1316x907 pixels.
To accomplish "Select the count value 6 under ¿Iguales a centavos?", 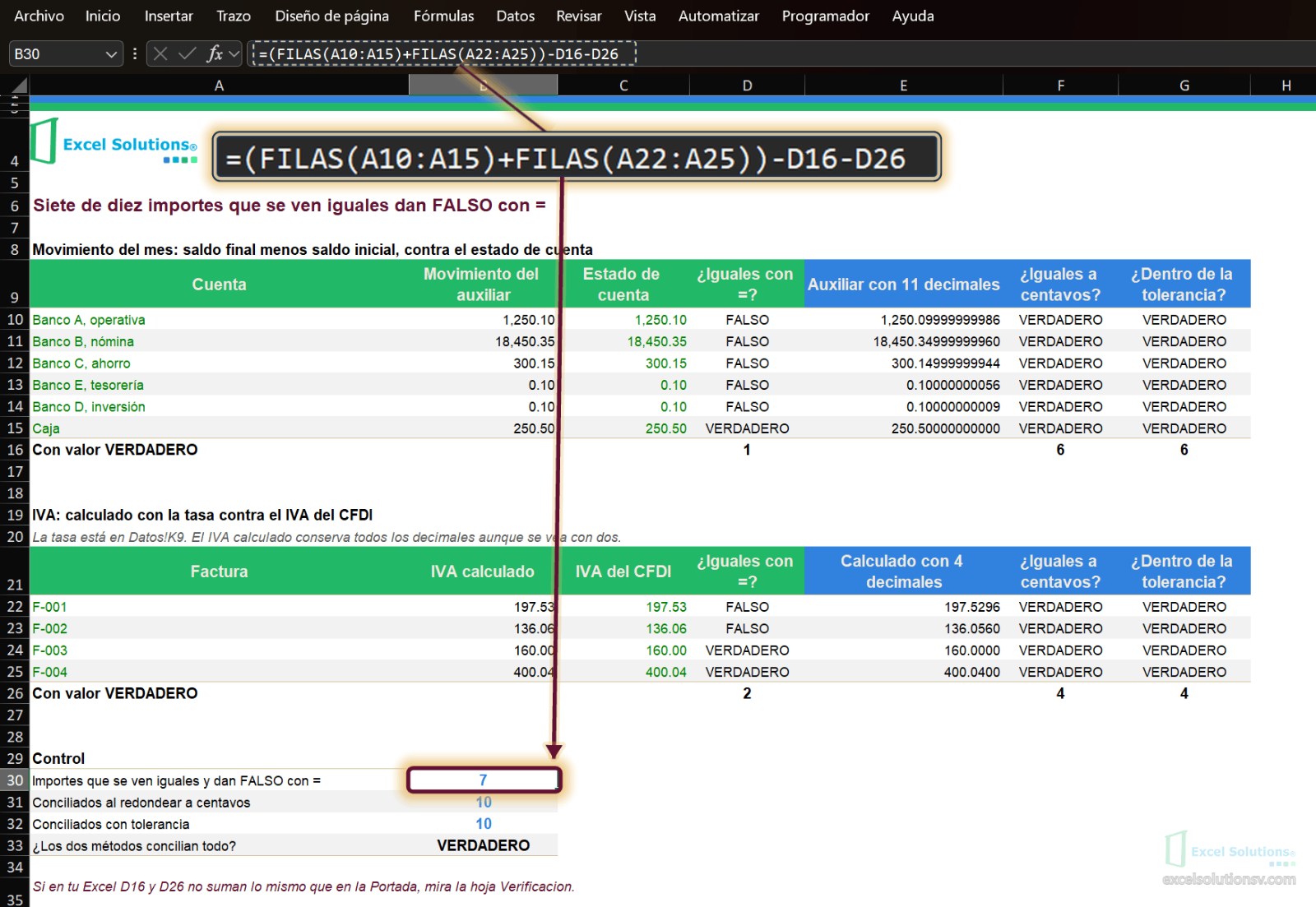I will point(1060,450).
